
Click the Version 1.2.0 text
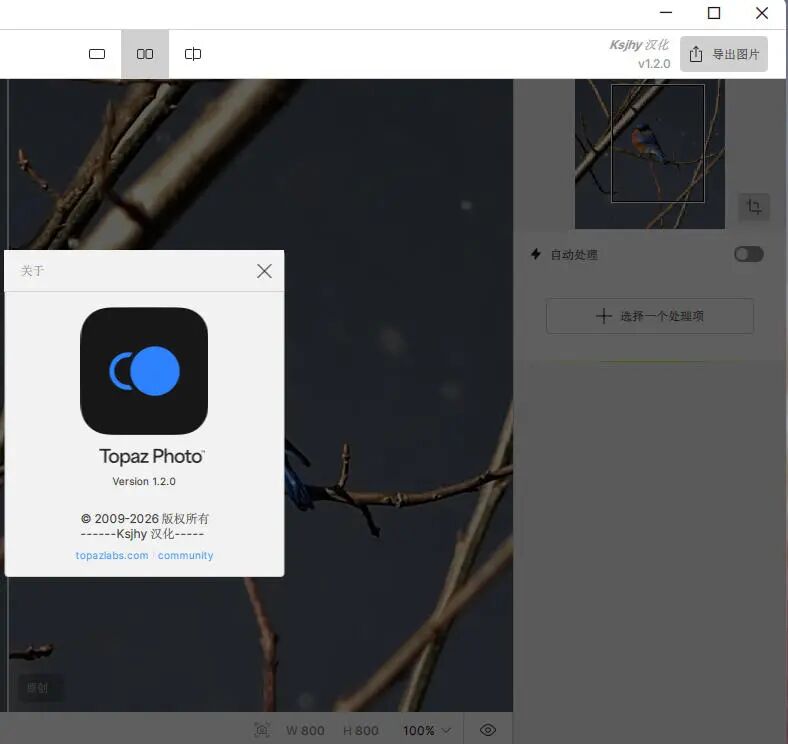click(x=144, y=481)
